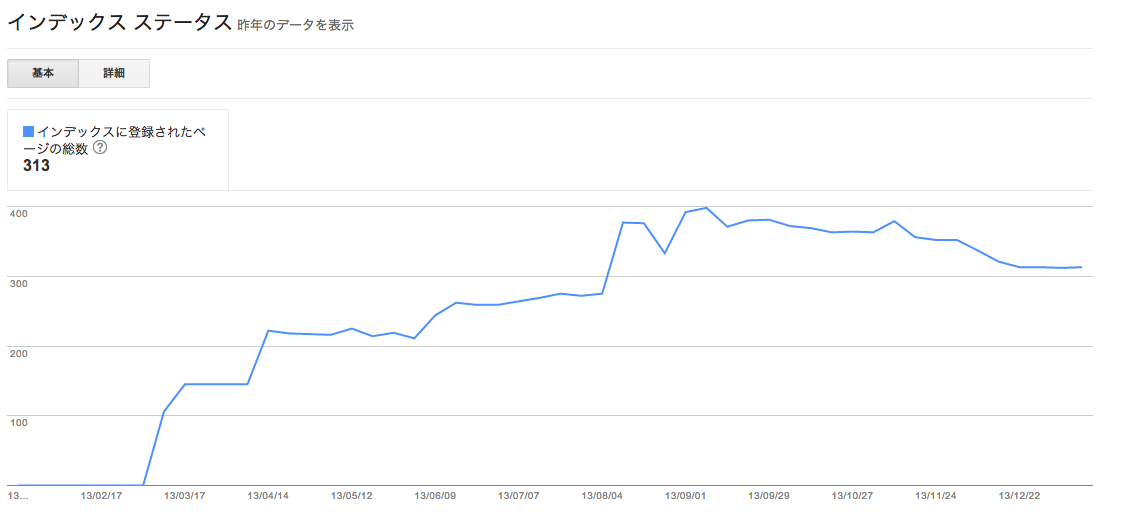Screen dimensions: 1134x517
Task: Click the 13/10/27 date axis label
Action: (853, 496)
